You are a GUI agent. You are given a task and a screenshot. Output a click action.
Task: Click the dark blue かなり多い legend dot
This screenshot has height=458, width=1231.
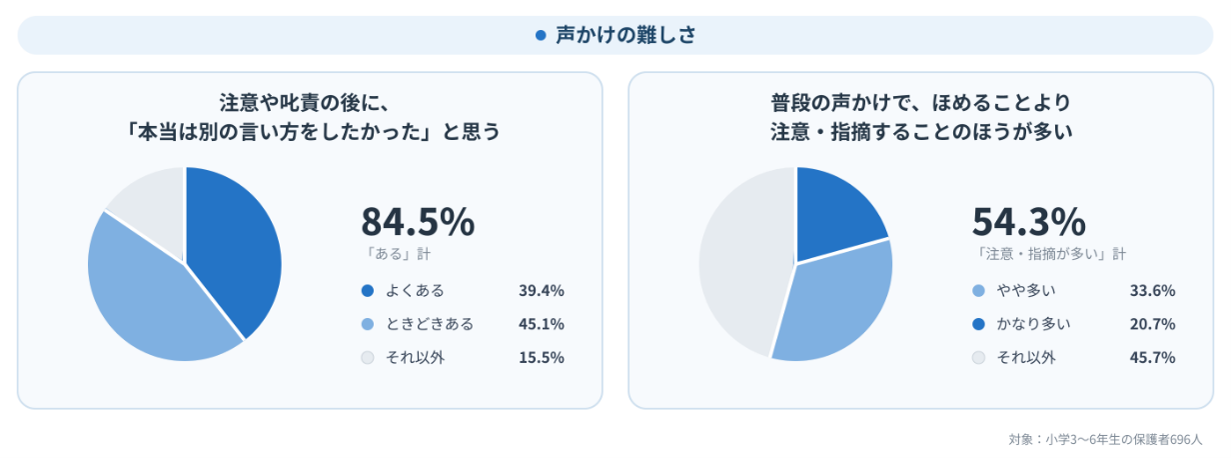(x=978, y=324)
